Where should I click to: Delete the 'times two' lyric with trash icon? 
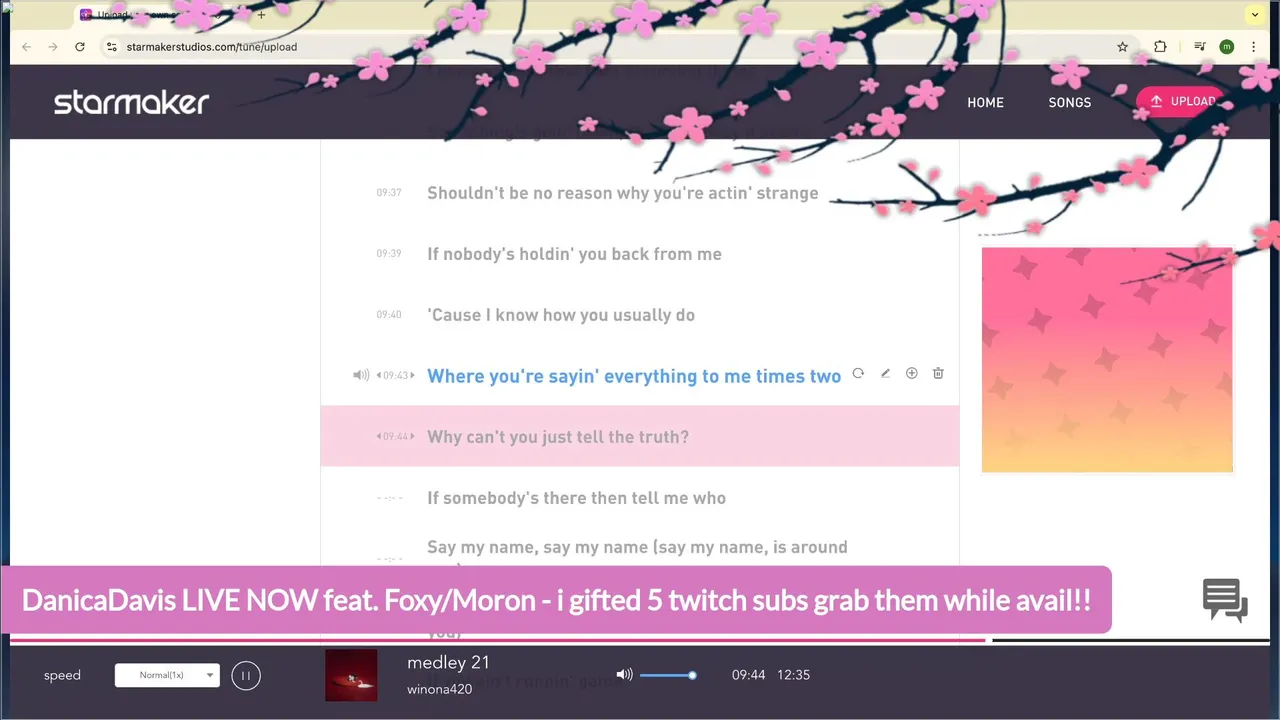coord(938,373)
